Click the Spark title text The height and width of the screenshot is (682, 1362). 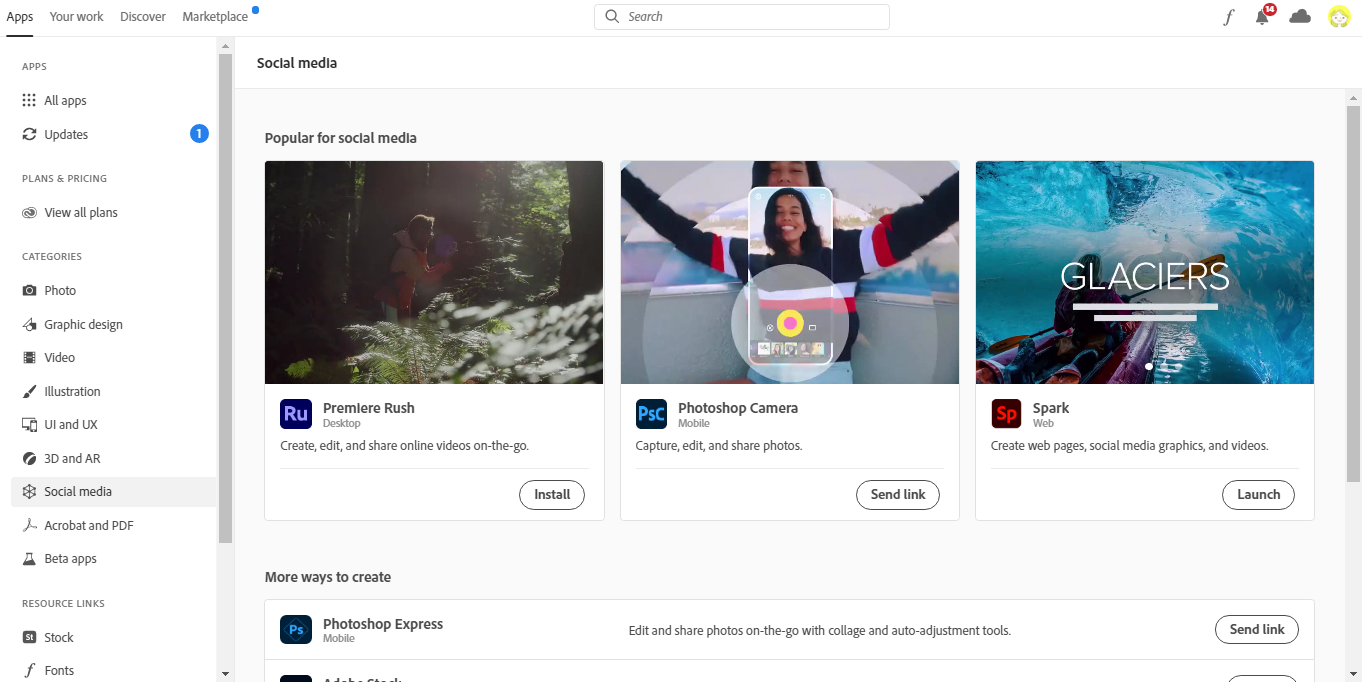pos(1051,408)
